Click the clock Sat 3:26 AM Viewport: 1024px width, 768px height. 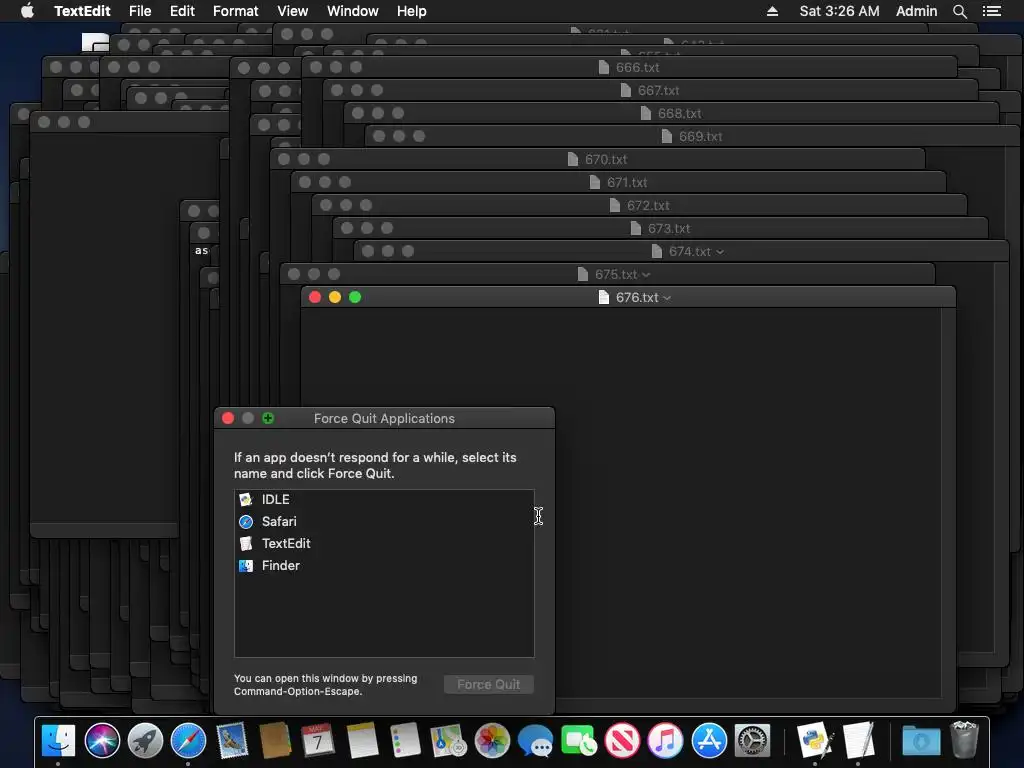839,11
